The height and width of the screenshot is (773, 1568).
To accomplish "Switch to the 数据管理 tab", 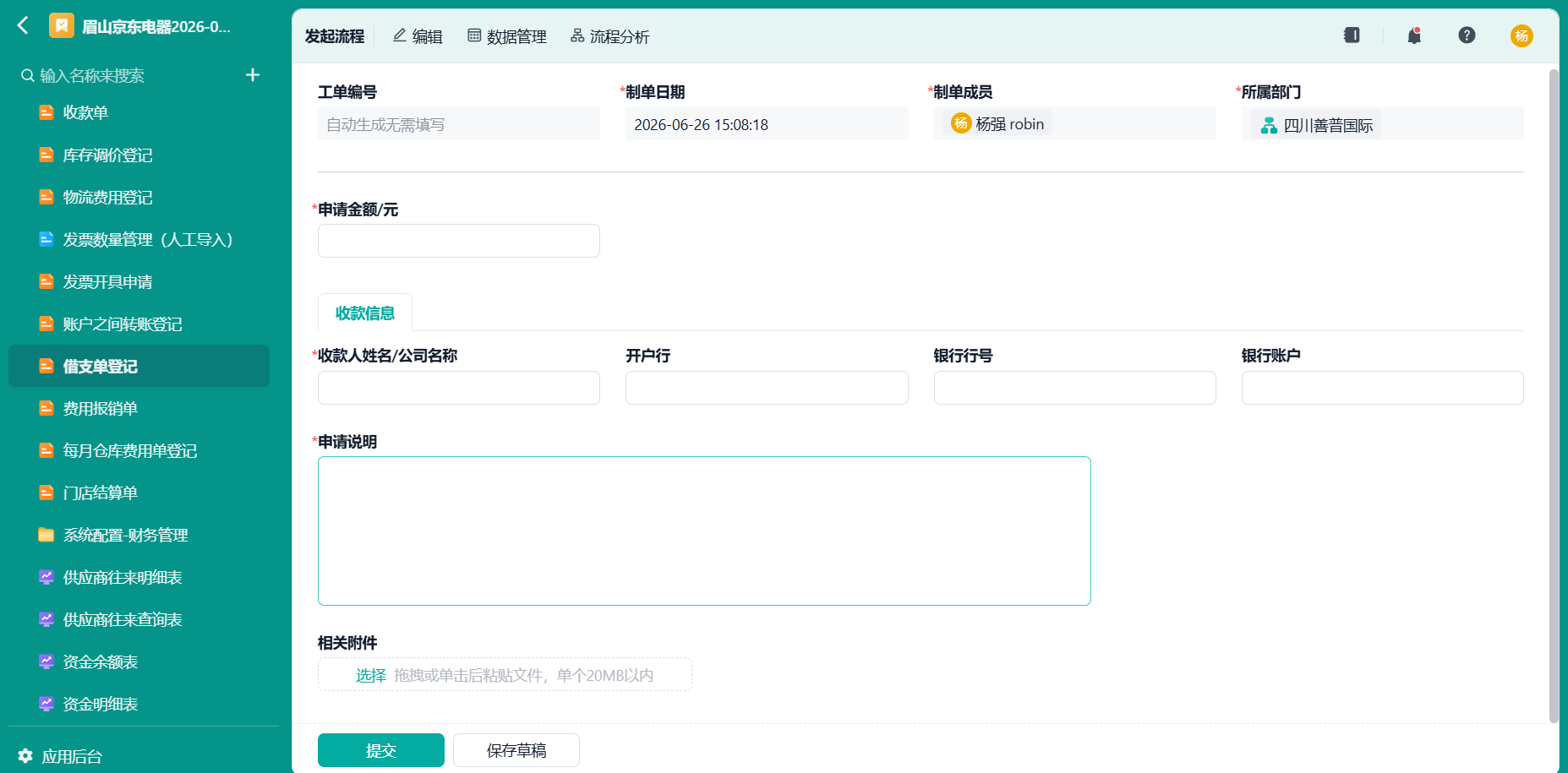I will [x=507, y=36].
